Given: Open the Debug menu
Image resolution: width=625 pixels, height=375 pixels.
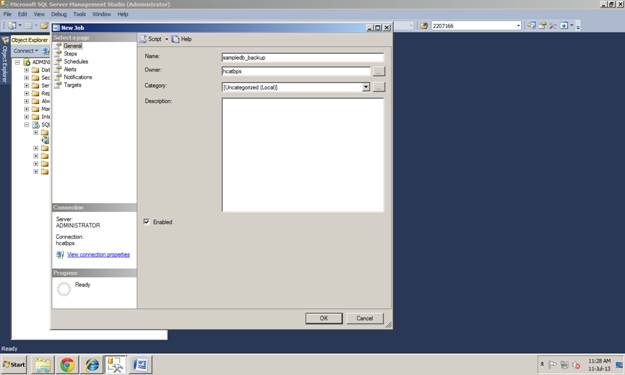Looking at the screenshot, I should (x=59, y=14).
